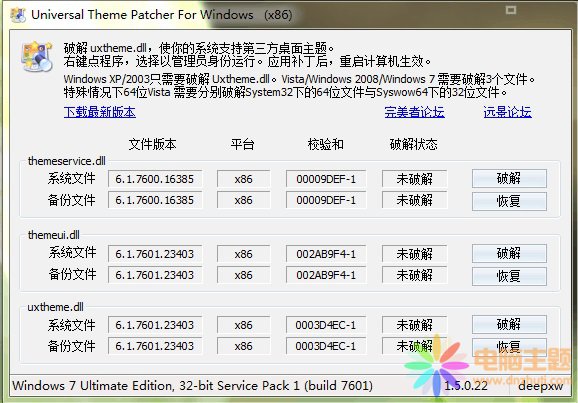Click 备份文件 label under uxtheme.dll
This screenshot has height=403, width=578.
pyautogui.click(x=72, y=346)
